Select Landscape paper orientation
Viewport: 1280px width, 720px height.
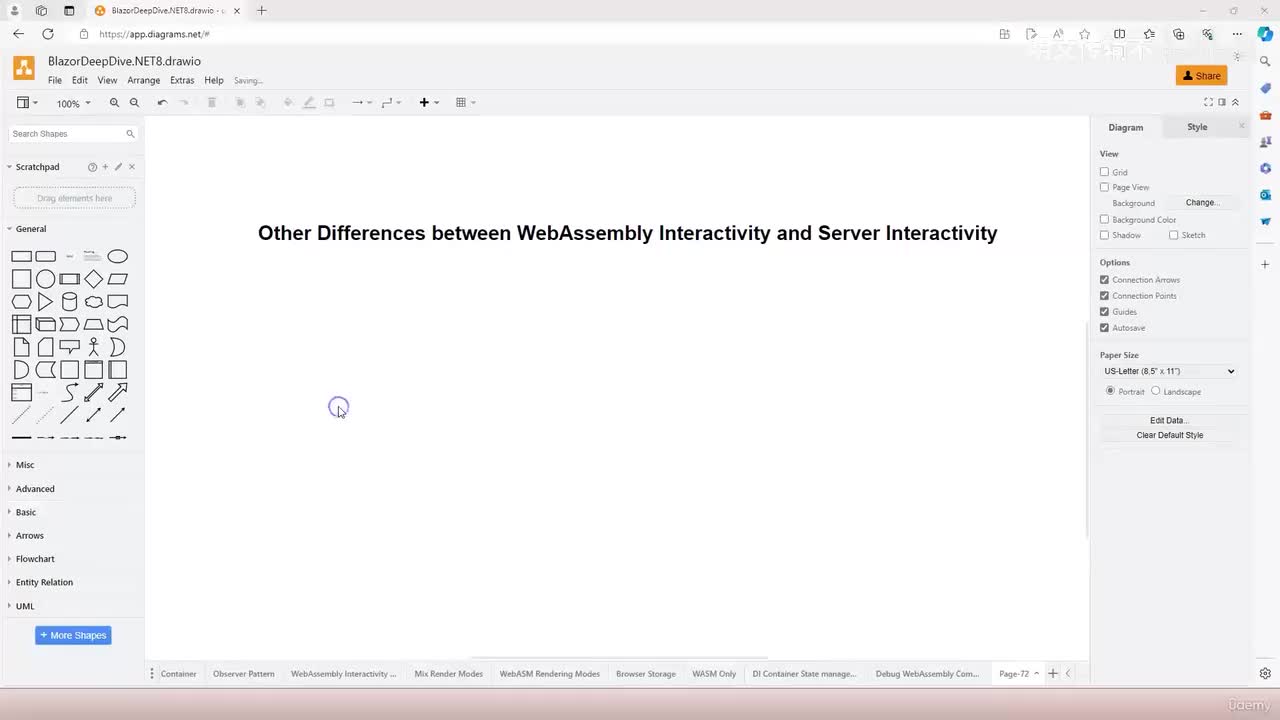(1155, 391)
